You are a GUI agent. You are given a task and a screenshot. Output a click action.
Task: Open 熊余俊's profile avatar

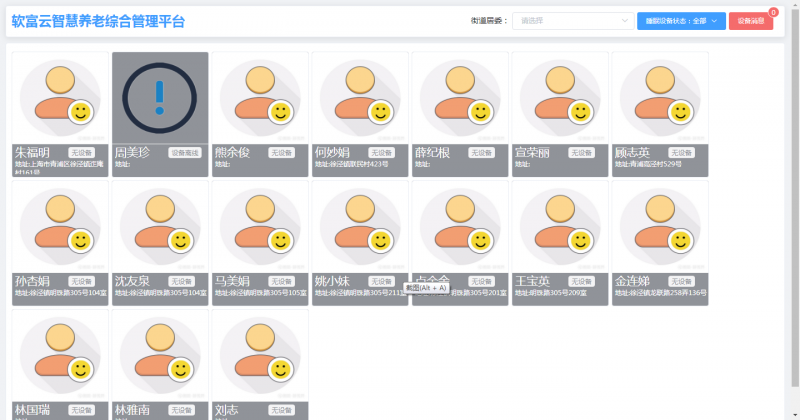[x=259, y=97]
